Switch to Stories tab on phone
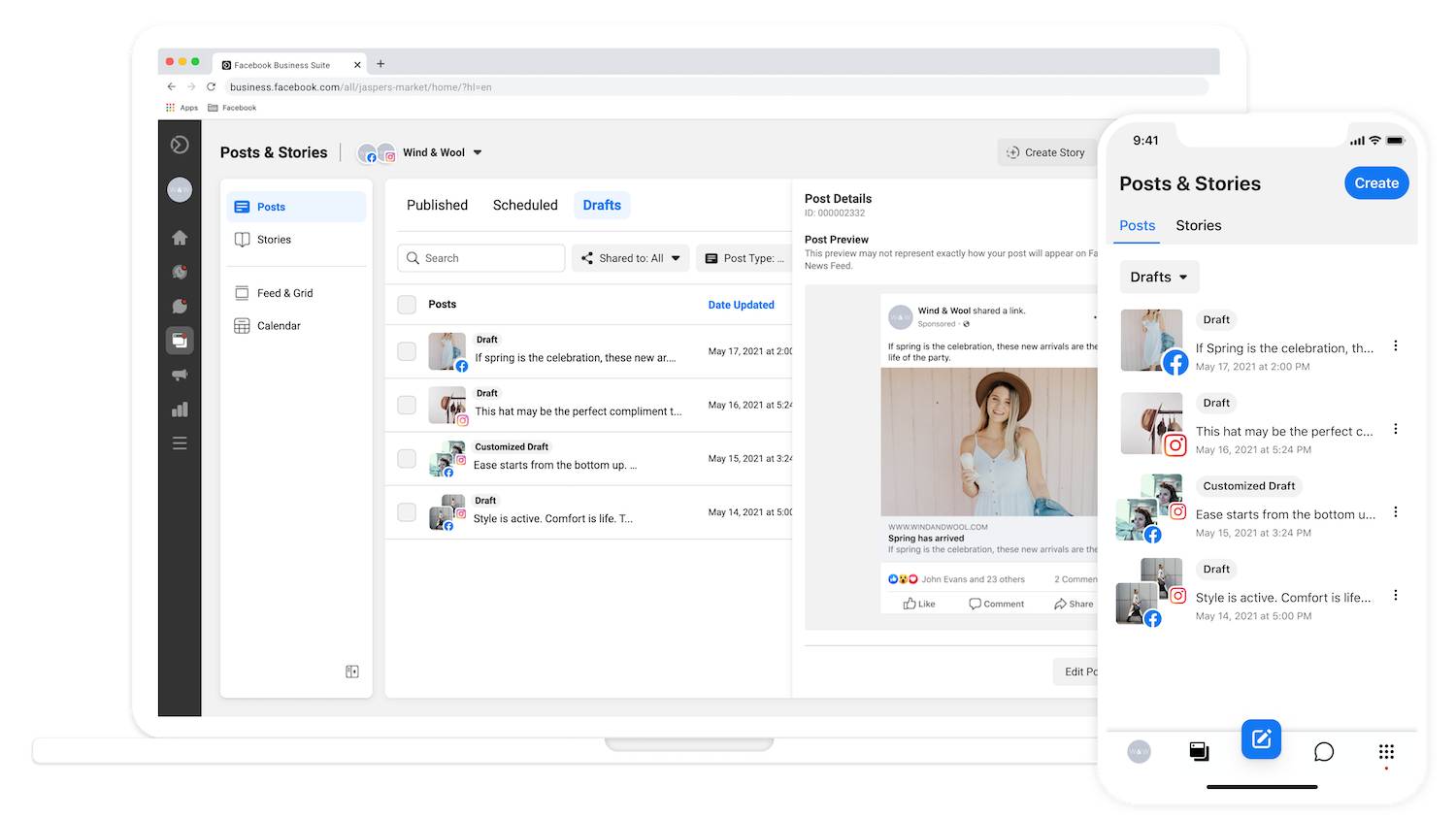1456x819 pixels. point(1198,225)
